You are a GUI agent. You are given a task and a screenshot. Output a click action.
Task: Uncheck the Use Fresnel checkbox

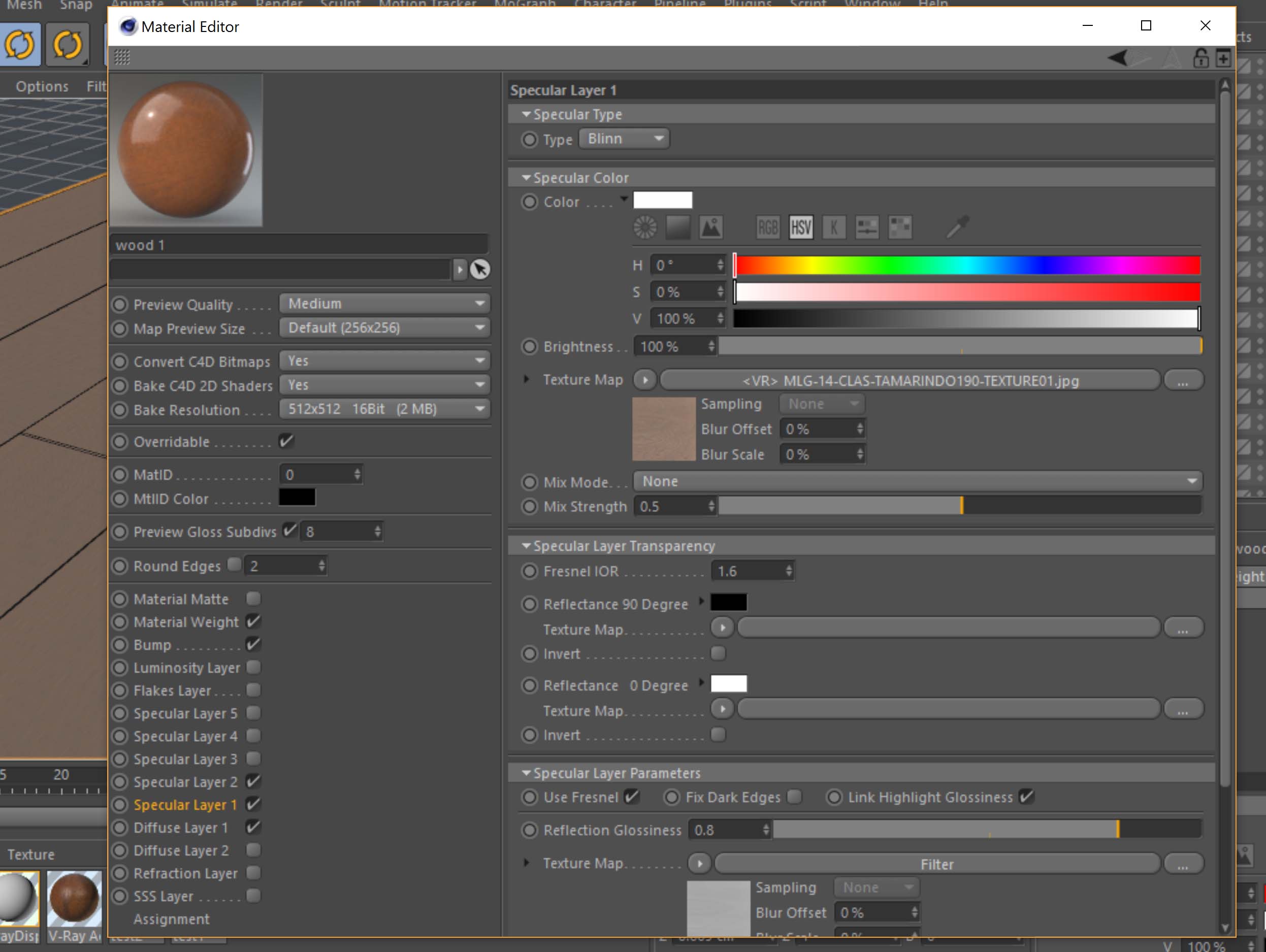coord(631,797)
